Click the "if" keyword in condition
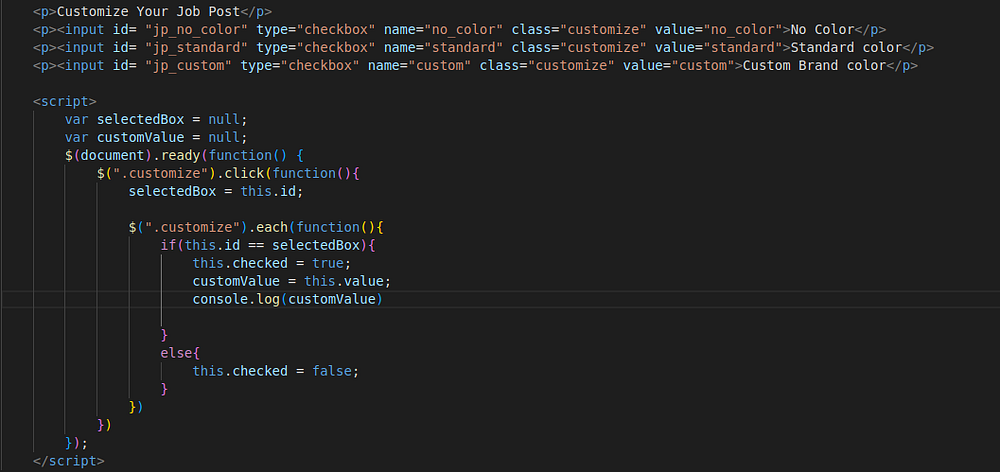1000x472 pixels. pos(168,245)
